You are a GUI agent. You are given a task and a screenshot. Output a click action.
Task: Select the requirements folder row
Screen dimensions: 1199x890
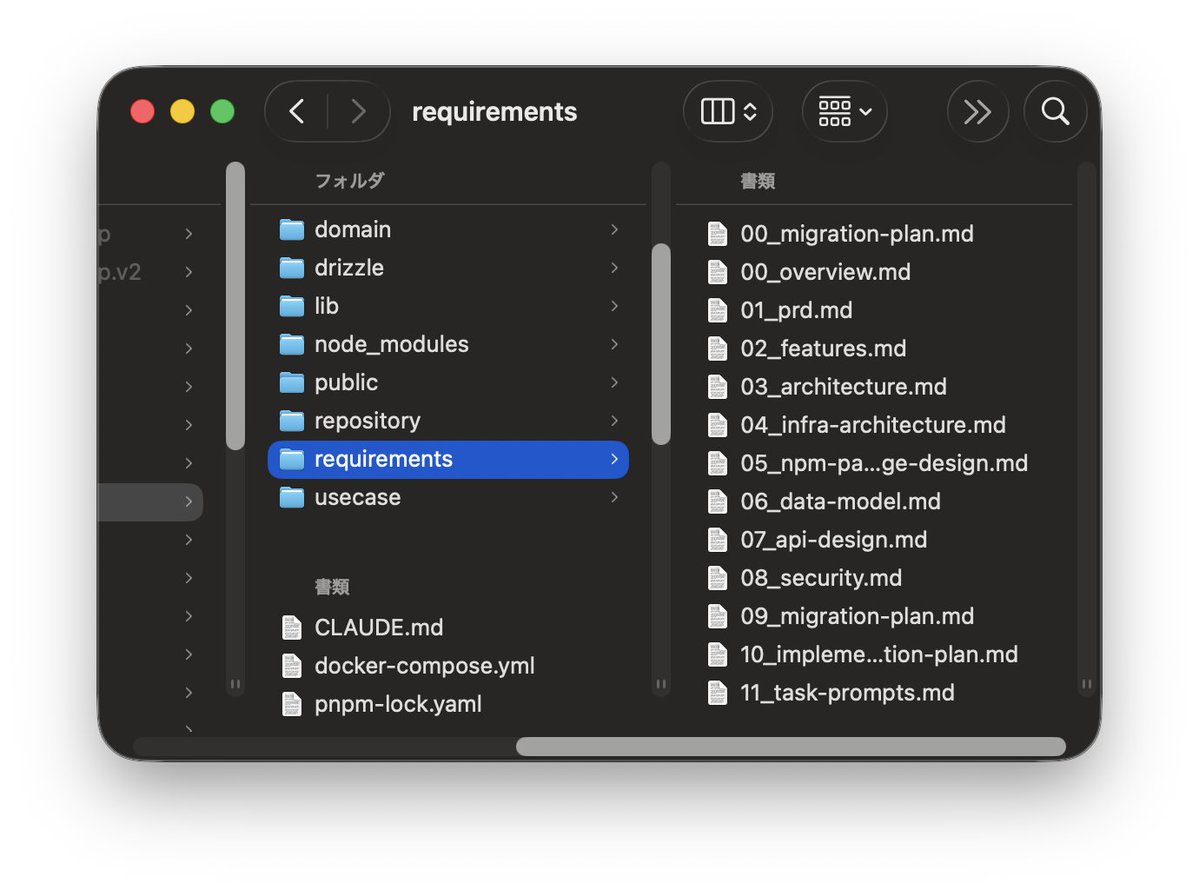coord(448,459)
